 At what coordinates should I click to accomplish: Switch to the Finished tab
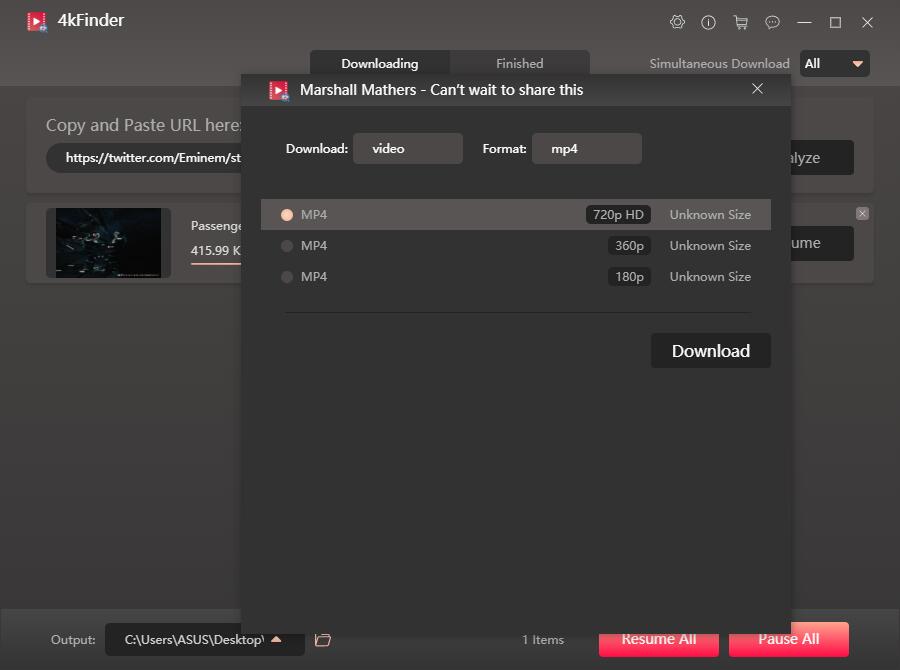(520, 62)
